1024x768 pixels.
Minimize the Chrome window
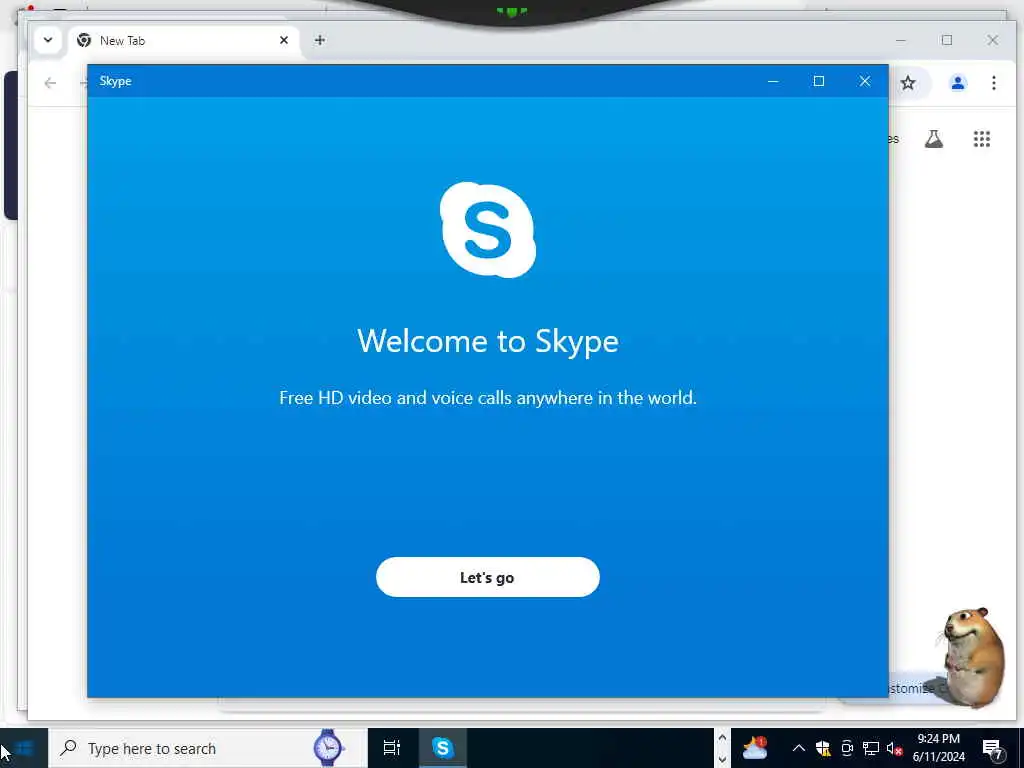point(901,40)
